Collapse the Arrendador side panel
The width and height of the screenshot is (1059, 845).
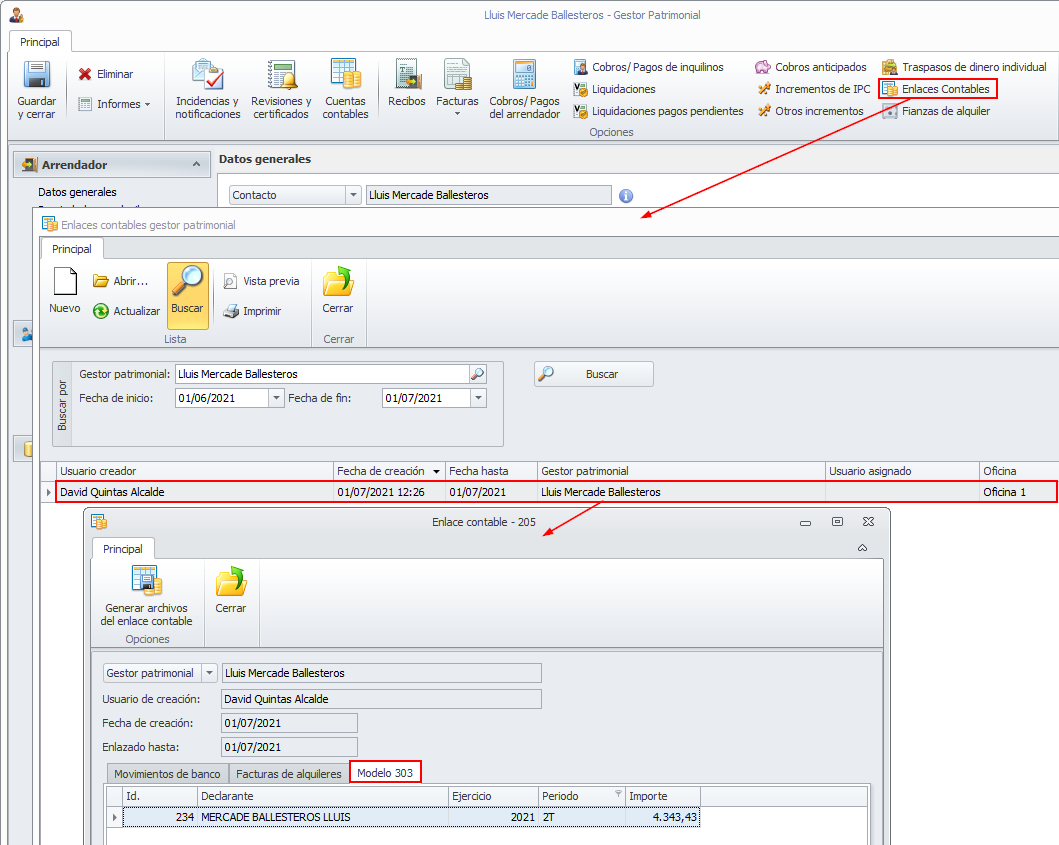coord(197,164)
